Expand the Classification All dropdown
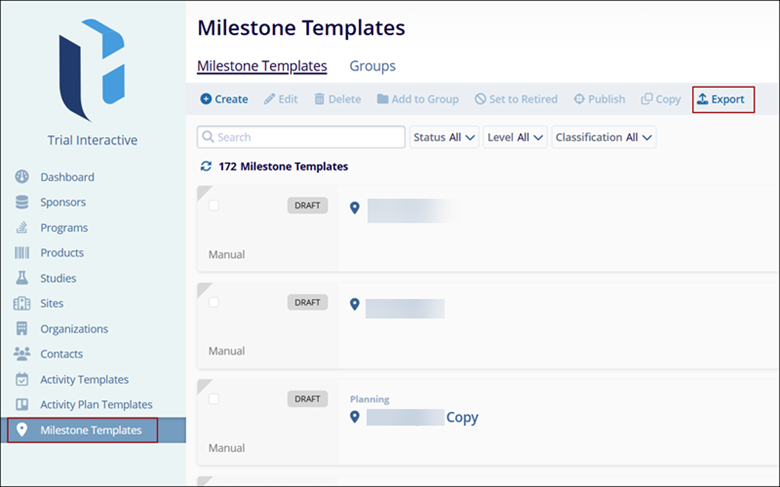780x487 pixels. (603, 137)
